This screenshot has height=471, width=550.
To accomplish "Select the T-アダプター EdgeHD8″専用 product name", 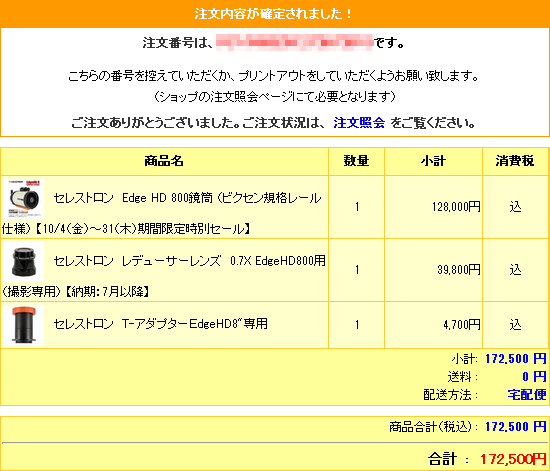I will [x=161, y=323].
